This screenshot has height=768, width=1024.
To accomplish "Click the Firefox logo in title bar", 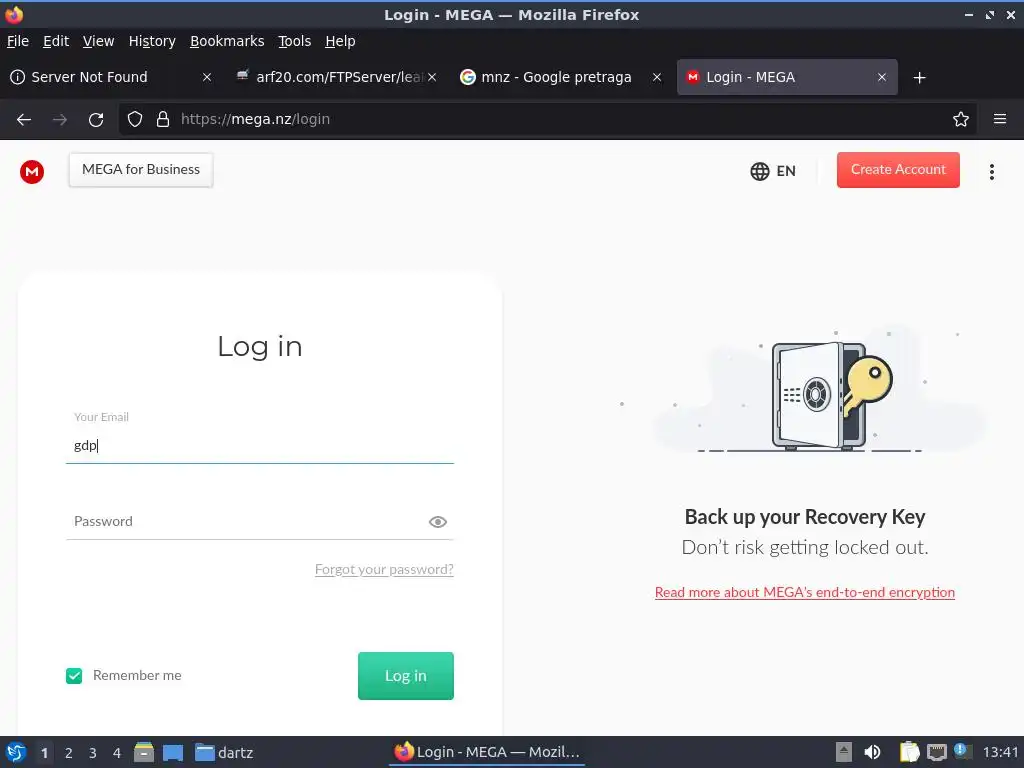I will (14, 14).
